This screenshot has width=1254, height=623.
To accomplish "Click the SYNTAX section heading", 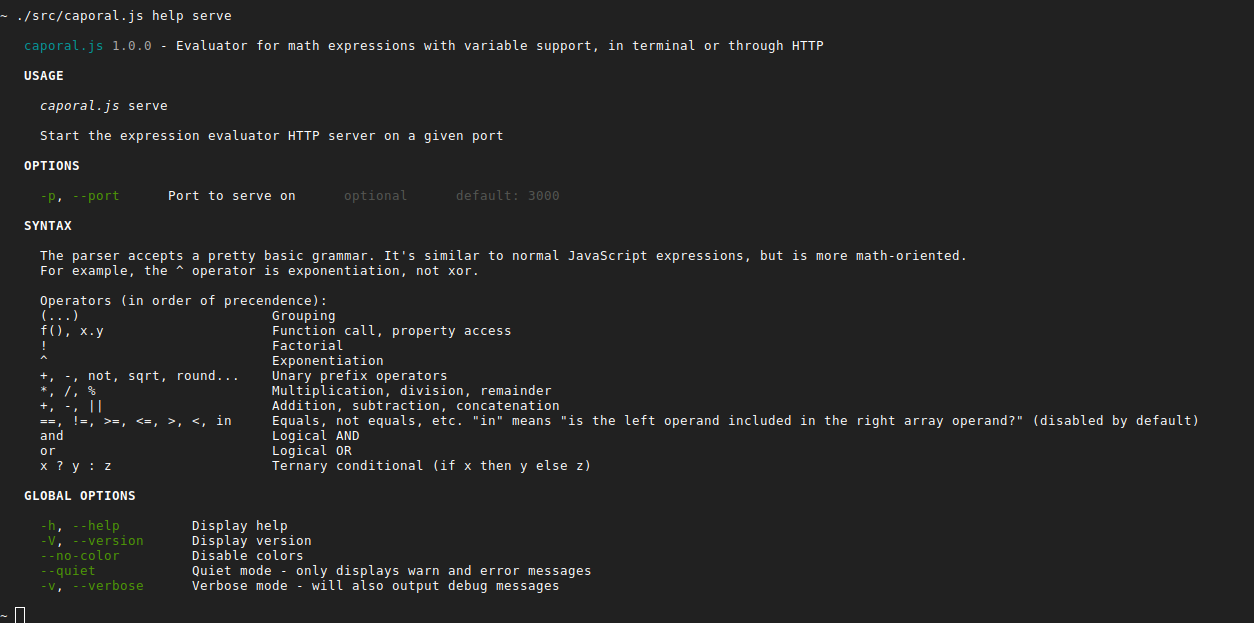I will tap(48, 226).
